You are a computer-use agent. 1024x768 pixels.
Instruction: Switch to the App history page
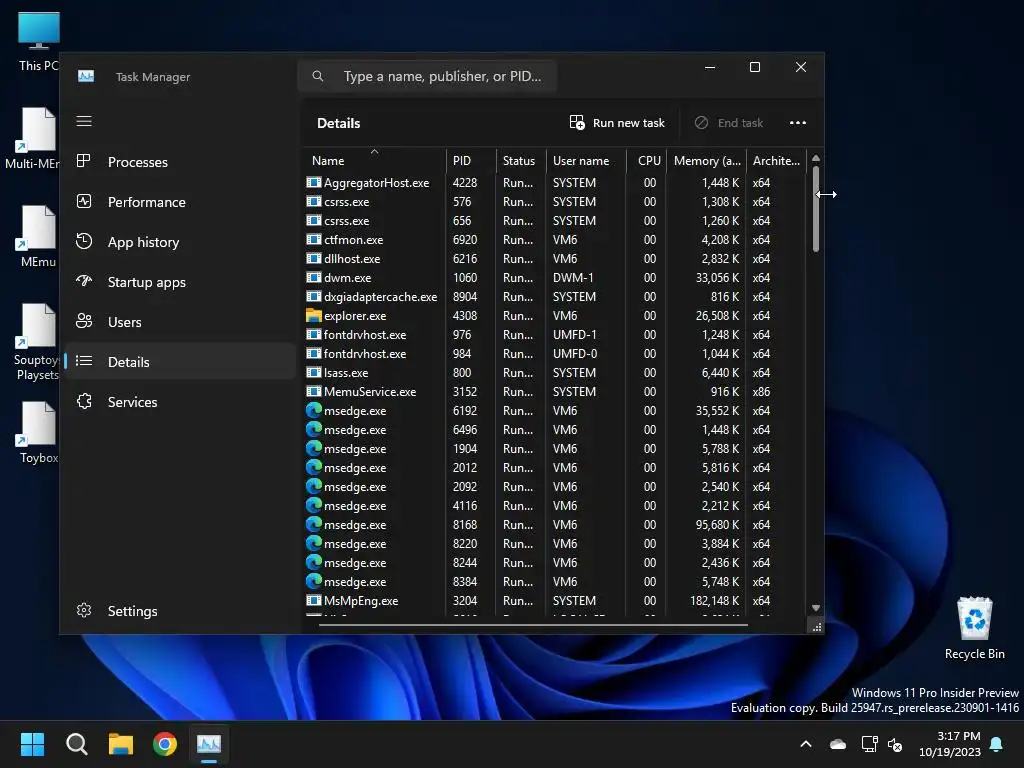(x=181, y=242)
